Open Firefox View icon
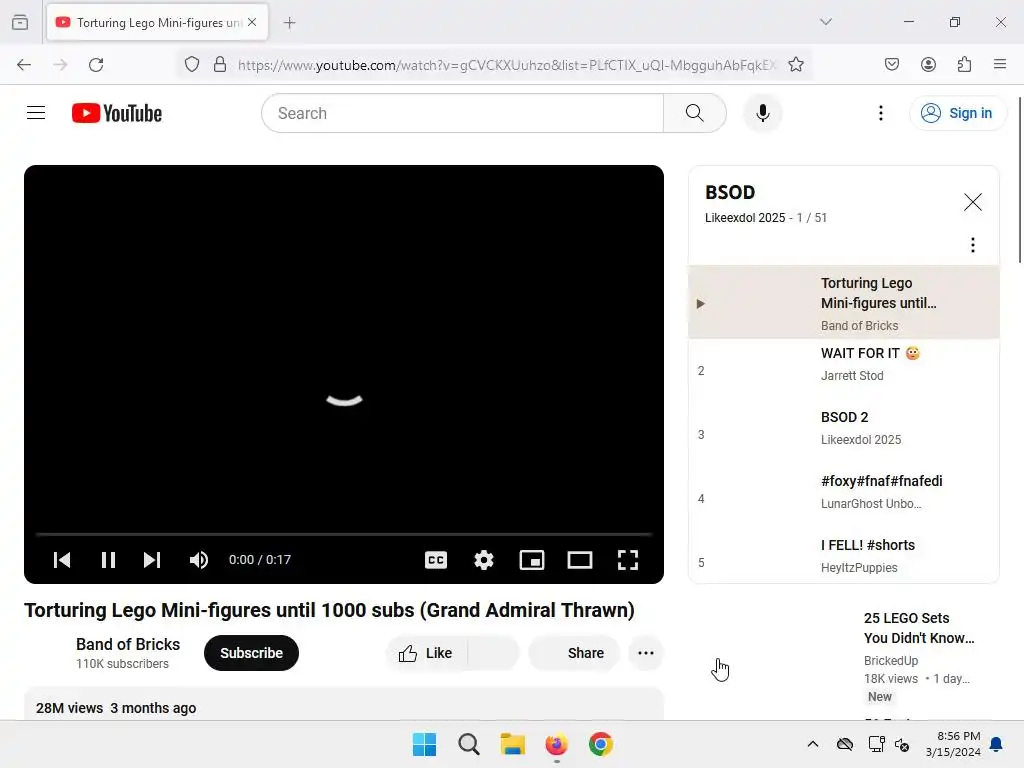This screenshot has width=1024, height=768. point(20,22)
